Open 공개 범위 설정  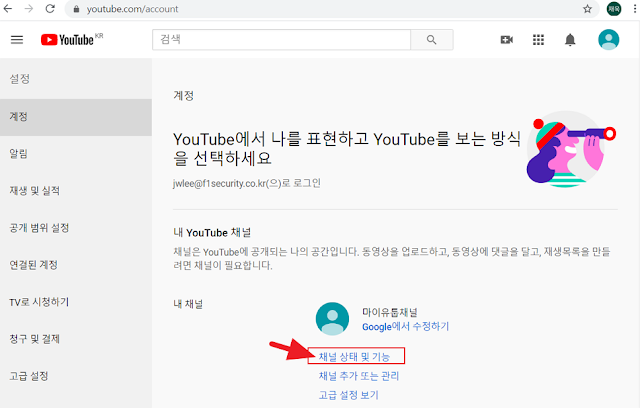(76, 228)
